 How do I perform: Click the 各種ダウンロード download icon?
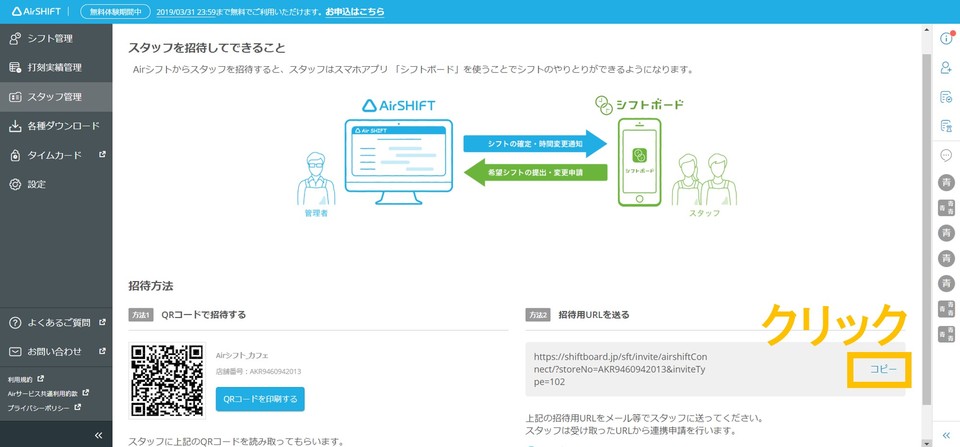(15, 126)
